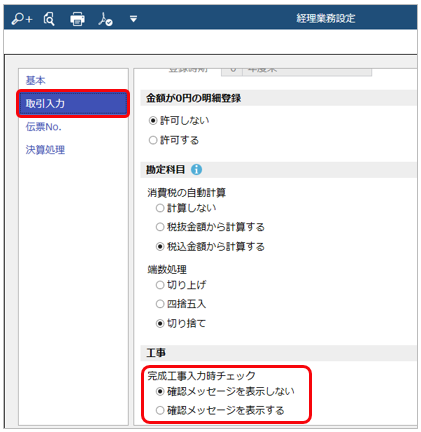This screenshot has width=421, height=432.
Task: Click the printer icon
Action: pos(77,19)
